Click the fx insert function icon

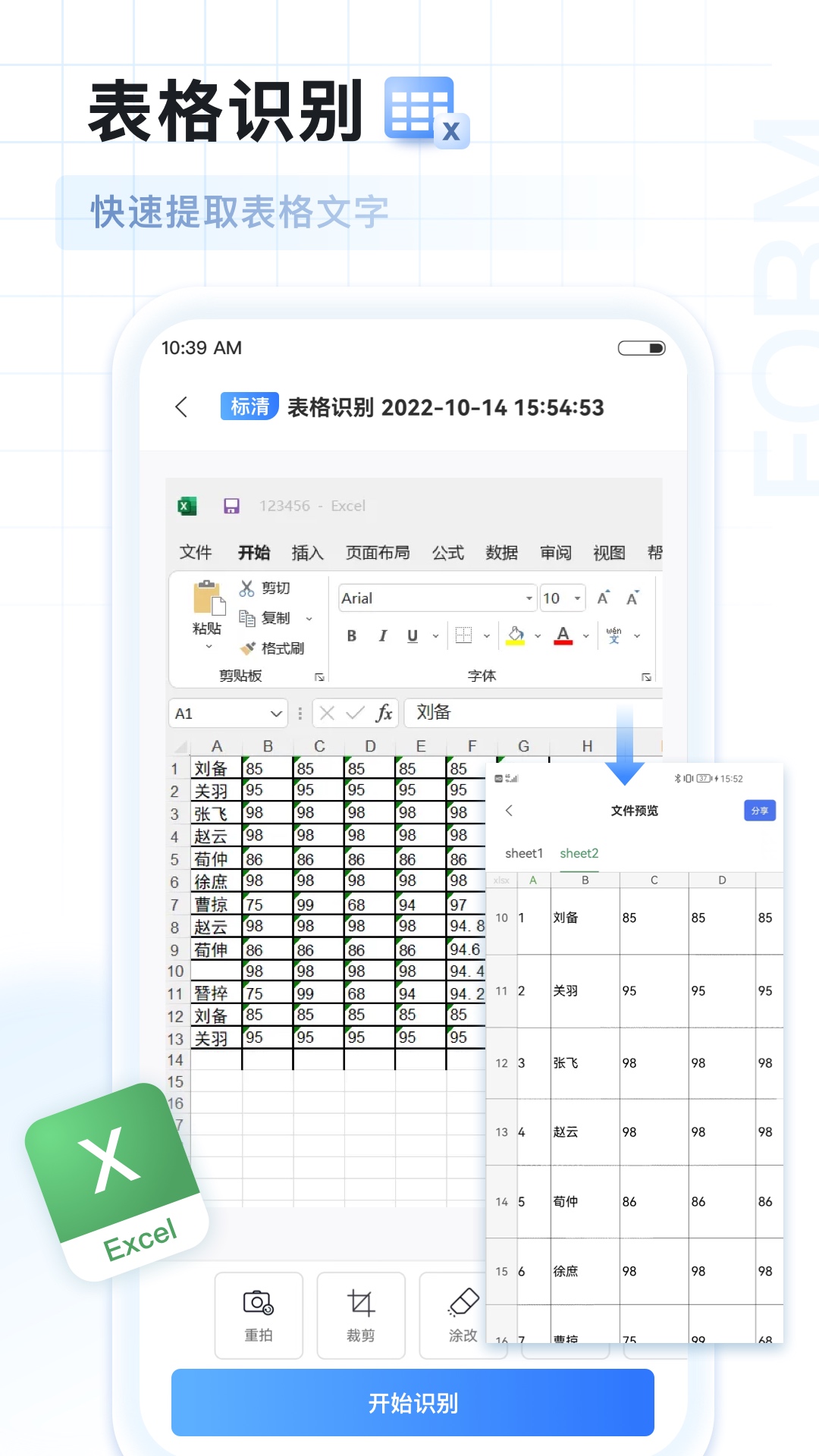(x=384, y=713)
